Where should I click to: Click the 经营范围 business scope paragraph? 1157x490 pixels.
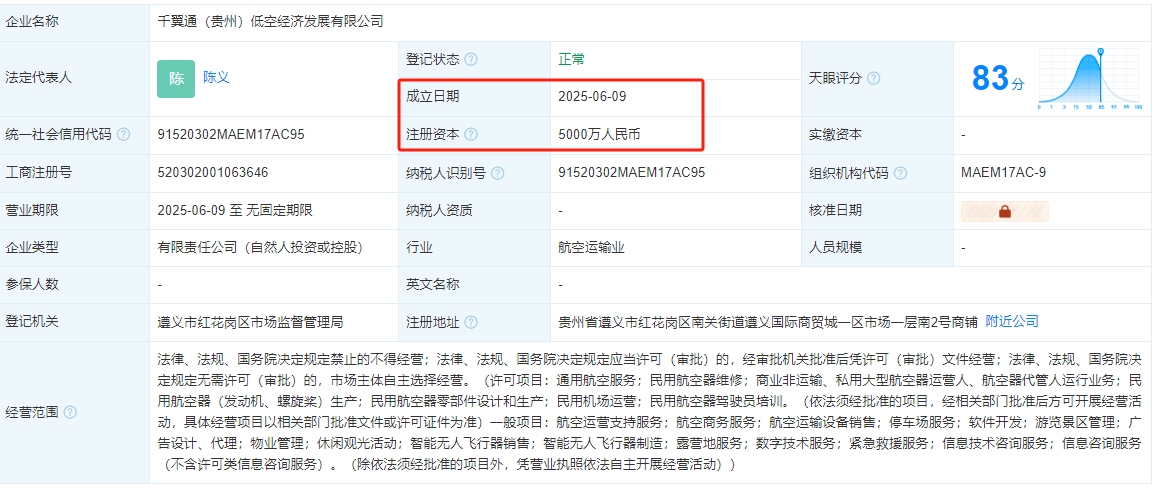[650, 412]
